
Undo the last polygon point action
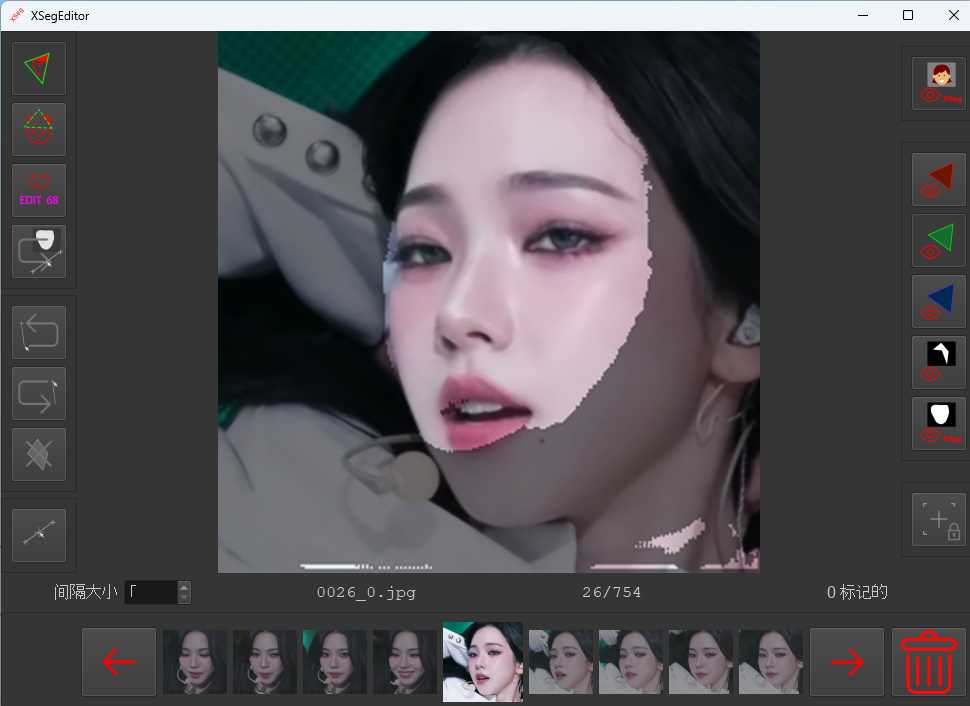[x=38, y=332]
